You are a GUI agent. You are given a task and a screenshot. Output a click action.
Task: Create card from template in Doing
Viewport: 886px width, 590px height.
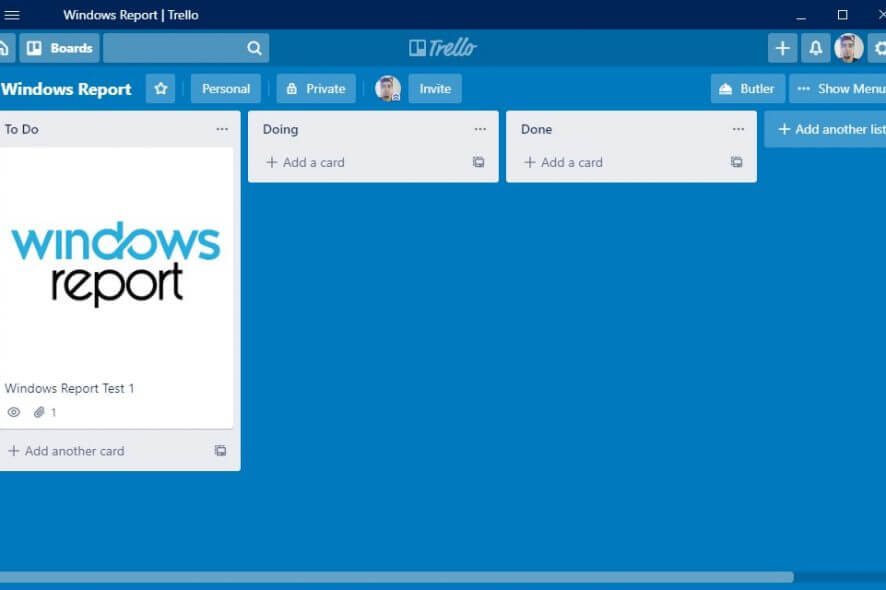tap(479, 163)
